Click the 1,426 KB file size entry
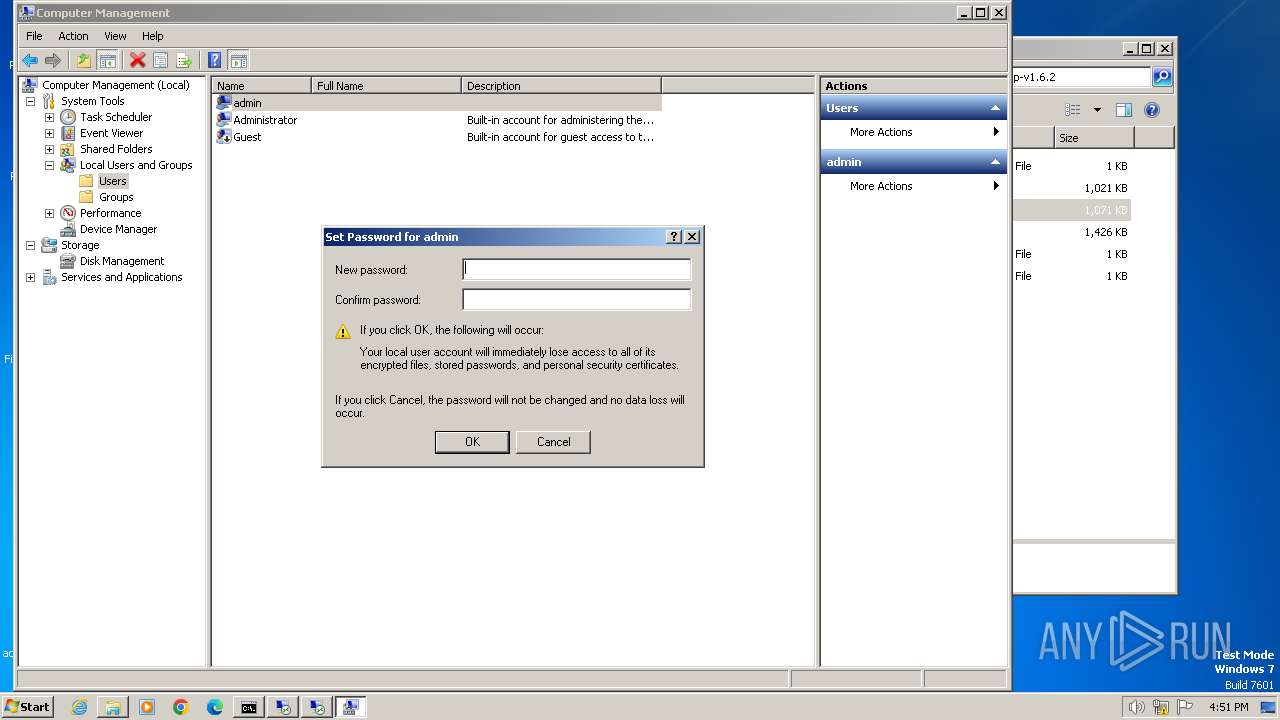 pyautogui.click(x=1105, y=232)
